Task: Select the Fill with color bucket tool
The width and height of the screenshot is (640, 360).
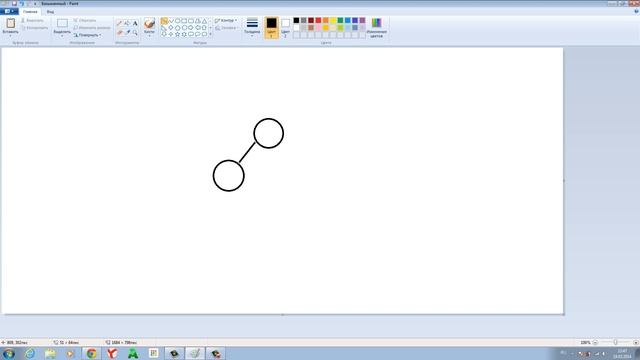Action: (127, 23)
